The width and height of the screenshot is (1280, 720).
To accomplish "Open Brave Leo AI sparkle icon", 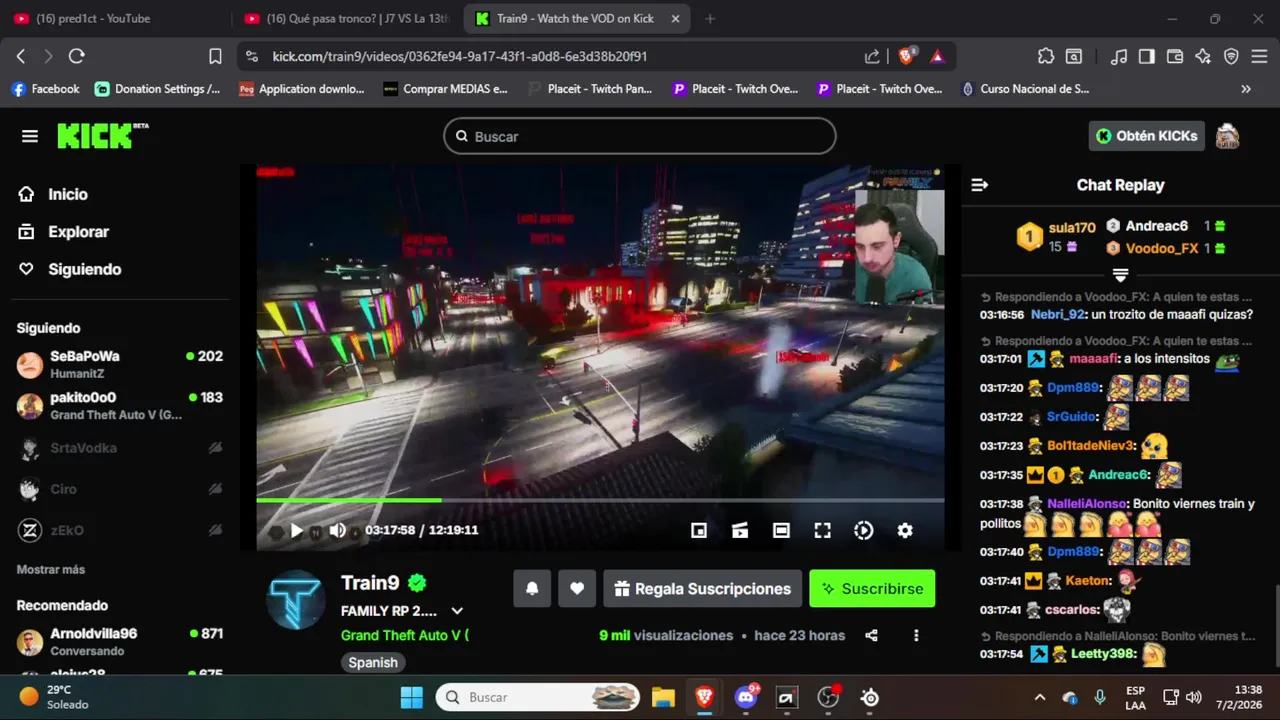I will [1203, 57].
